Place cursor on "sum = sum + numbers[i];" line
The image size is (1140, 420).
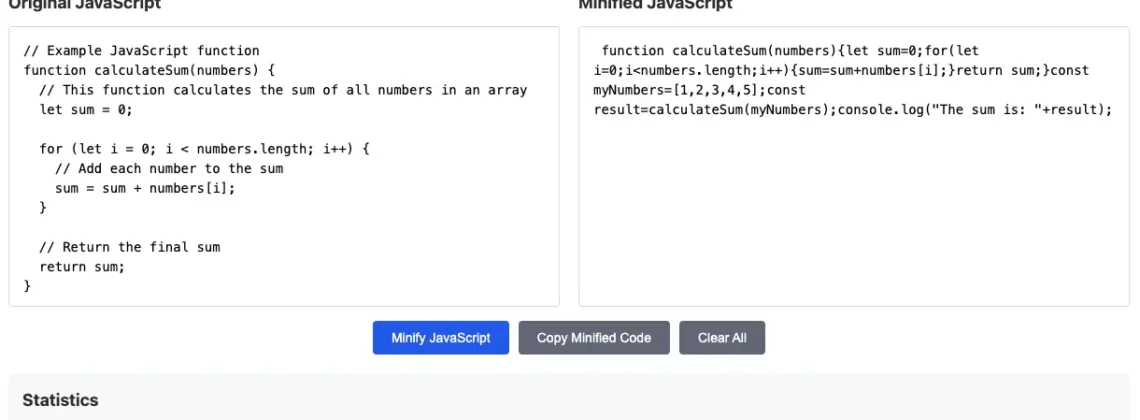[145, 188]
